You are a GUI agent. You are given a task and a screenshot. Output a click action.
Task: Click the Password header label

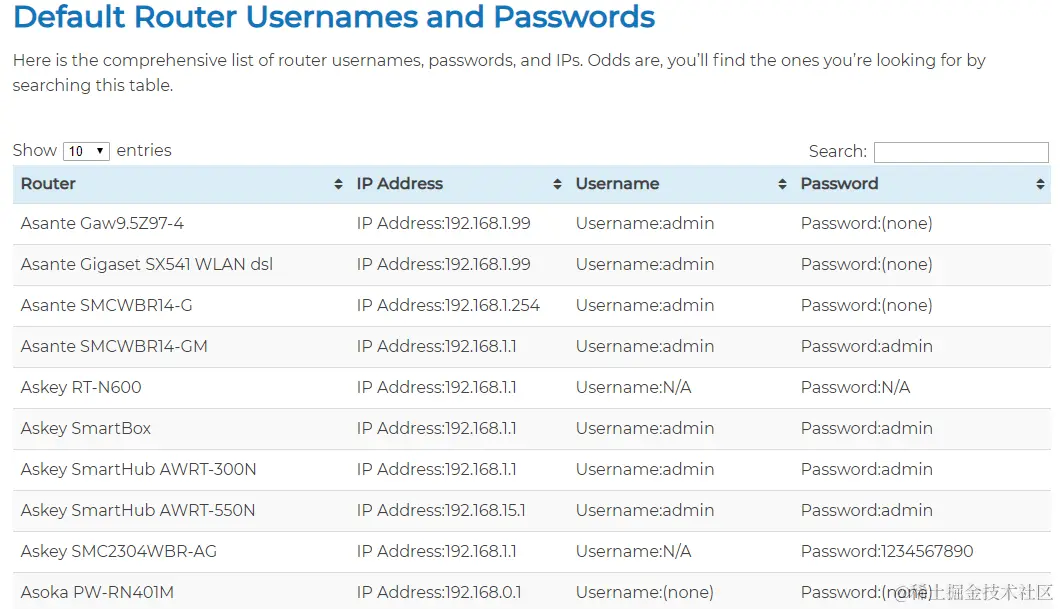coord(839,184)
